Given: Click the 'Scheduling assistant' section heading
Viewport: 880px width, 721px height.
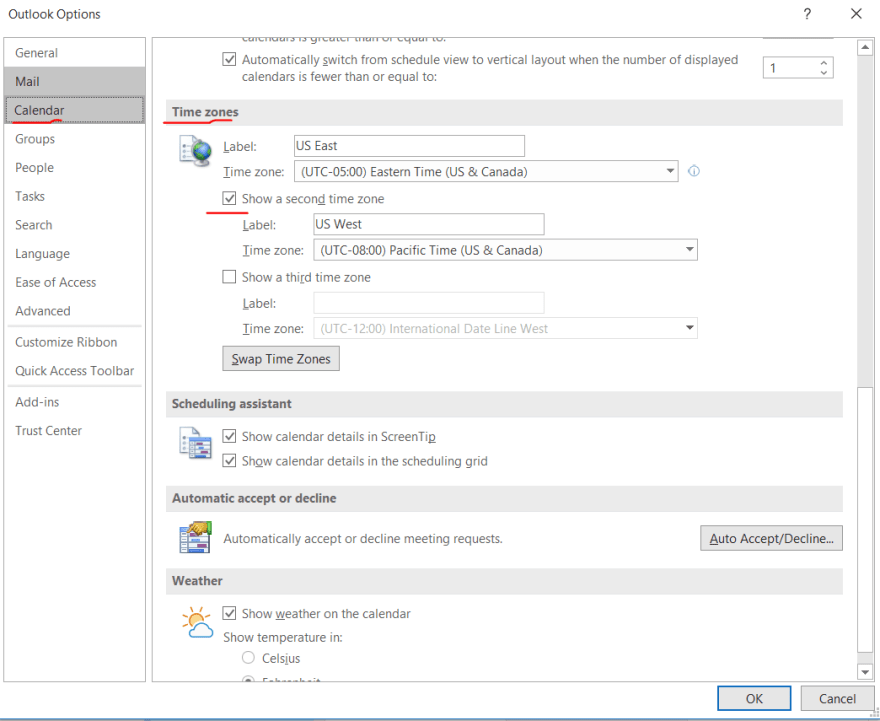Looking at the screenshot, I should (232, 403).
